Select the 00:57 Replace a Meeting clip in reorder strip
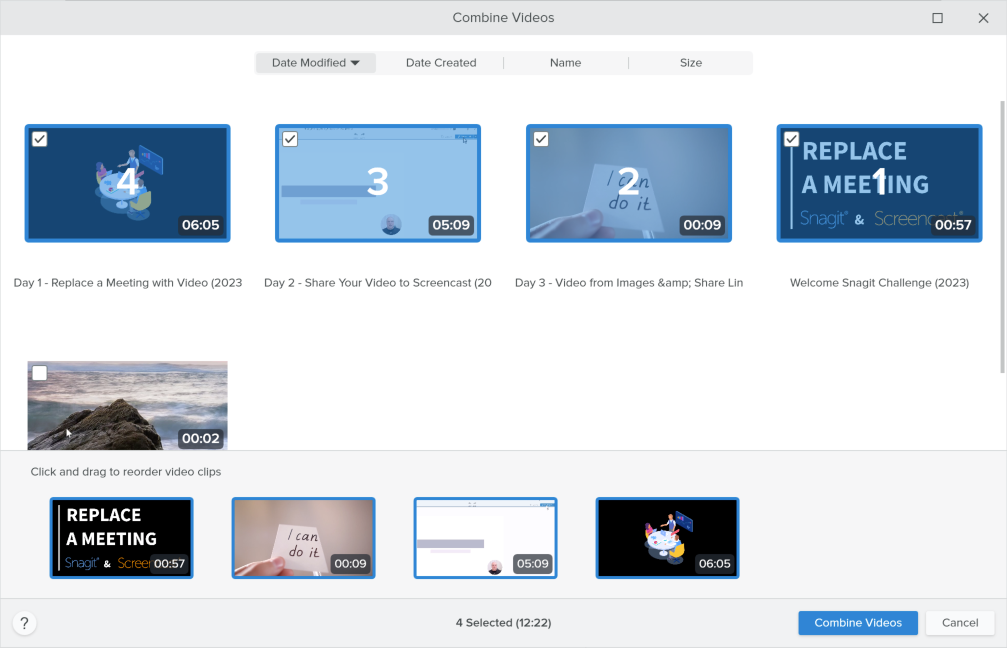Viewport: 1007px width, 648px height. pos(121,538)
